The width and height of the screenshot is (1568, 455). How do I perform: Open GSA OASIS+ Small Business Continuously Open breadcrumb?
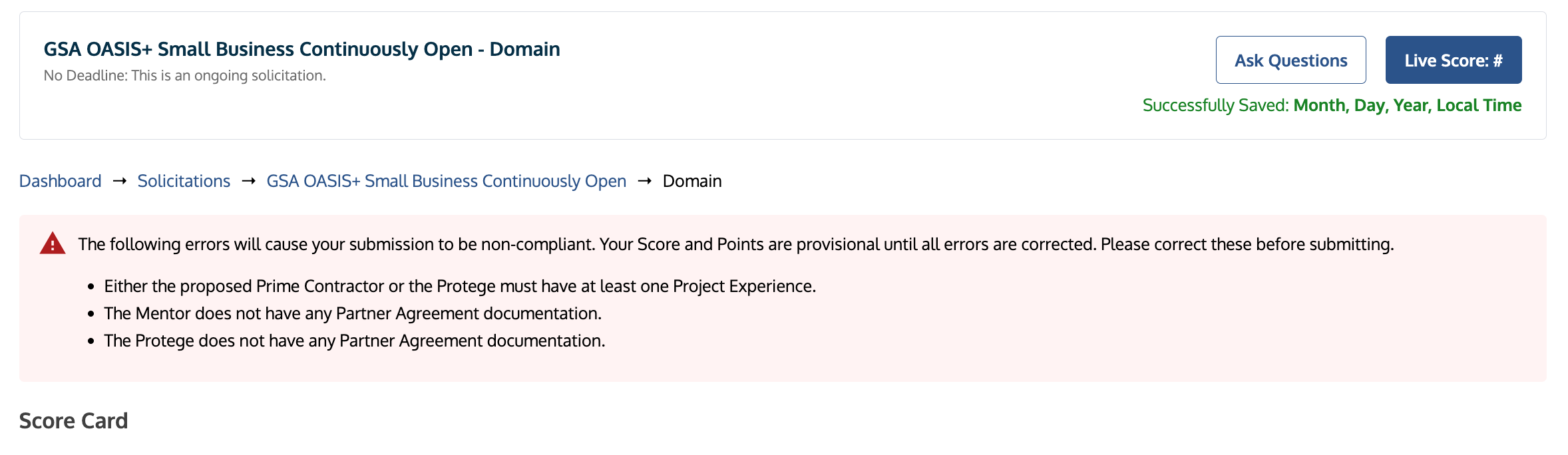[x=446, y=181]
